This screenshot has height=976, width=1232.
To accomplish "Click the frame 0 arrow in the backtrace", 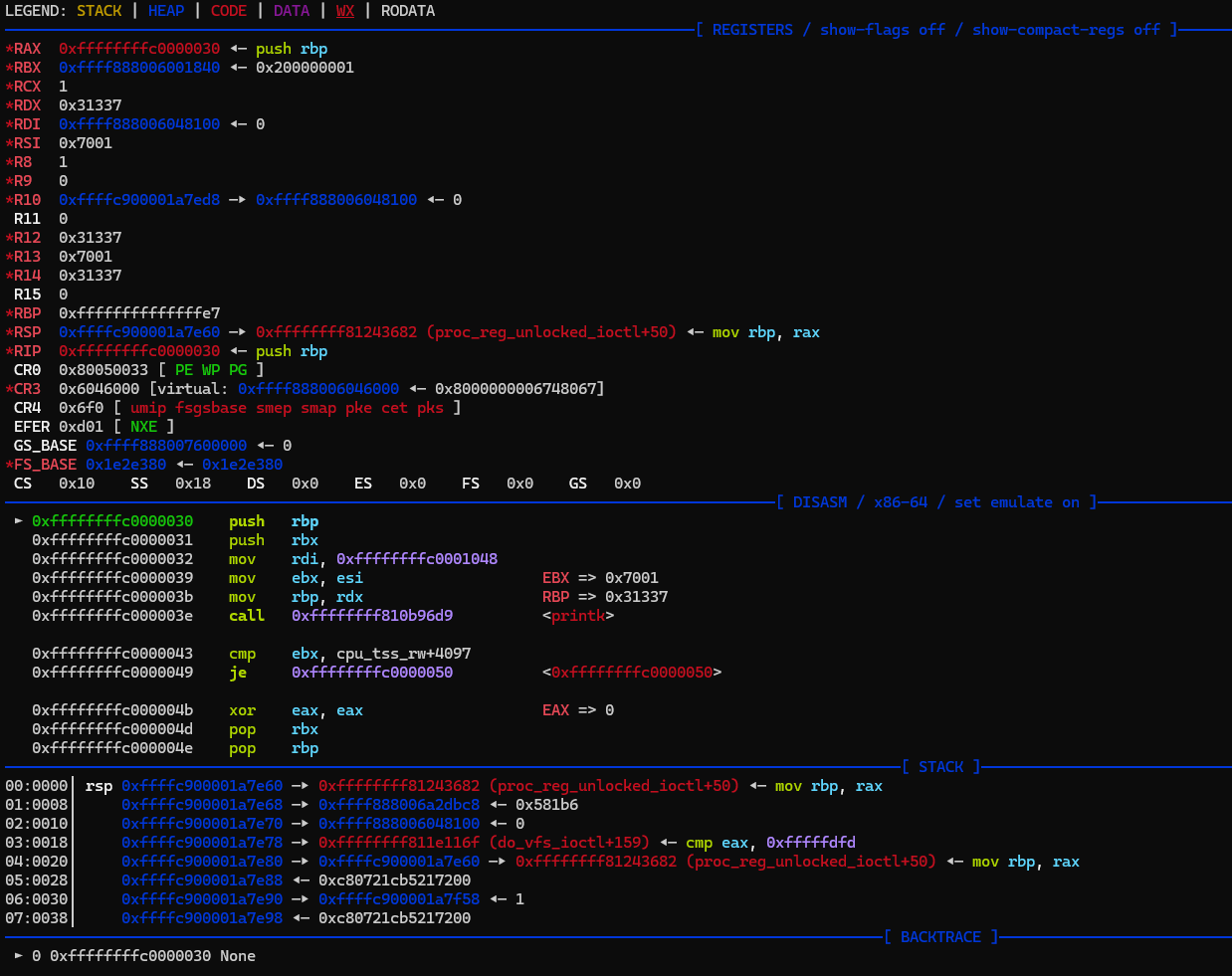I will click(x=19, y=955).
